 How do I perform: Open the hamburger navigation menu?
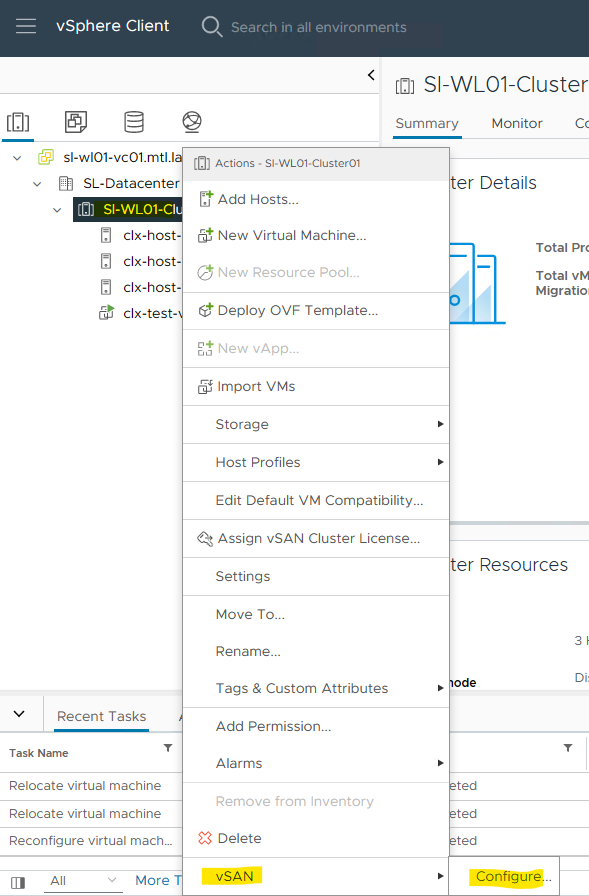[26, 26]
